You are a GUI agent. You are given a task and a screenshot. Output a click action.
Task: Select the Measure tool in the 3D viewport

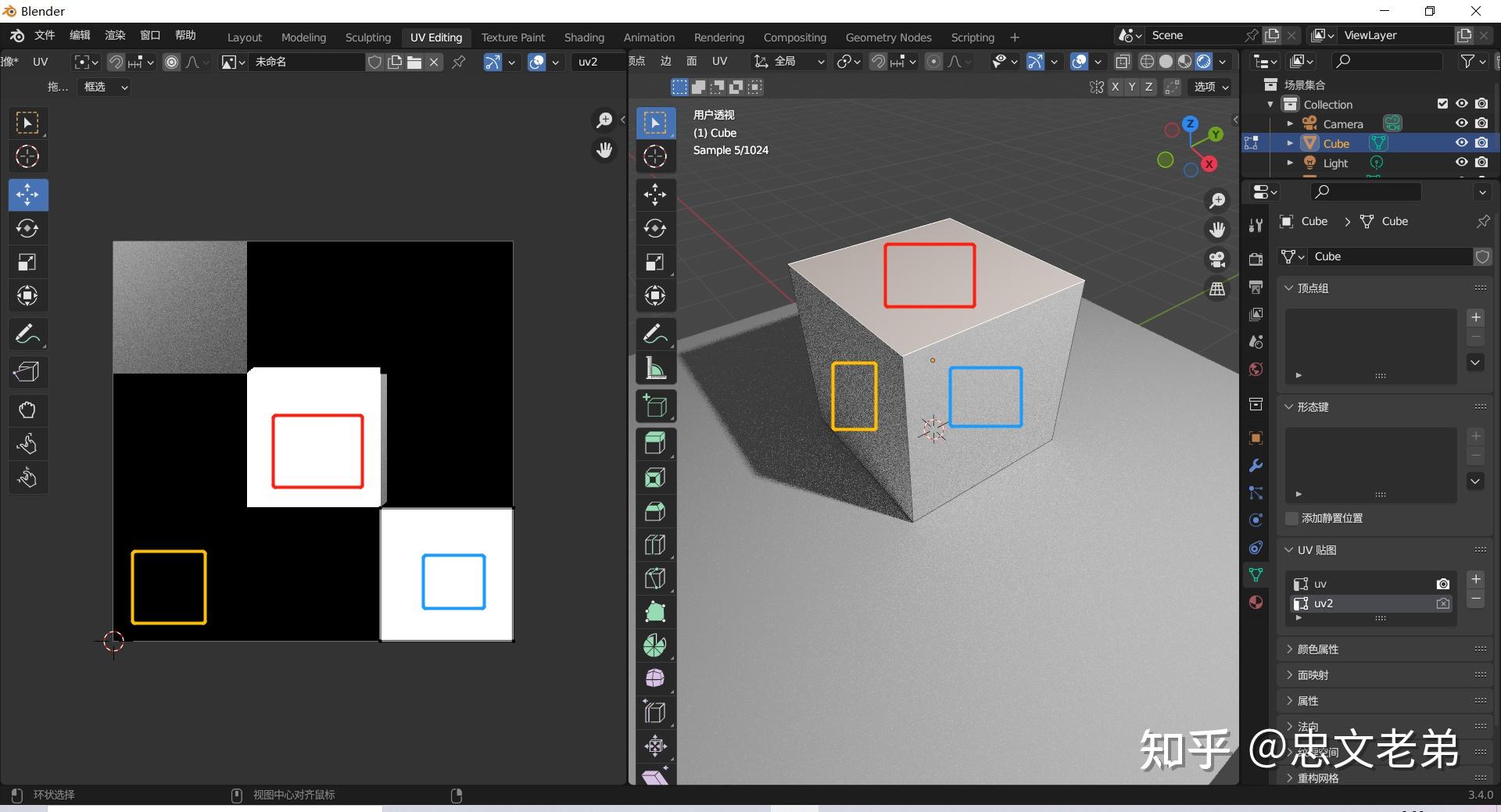coord(654,367)
